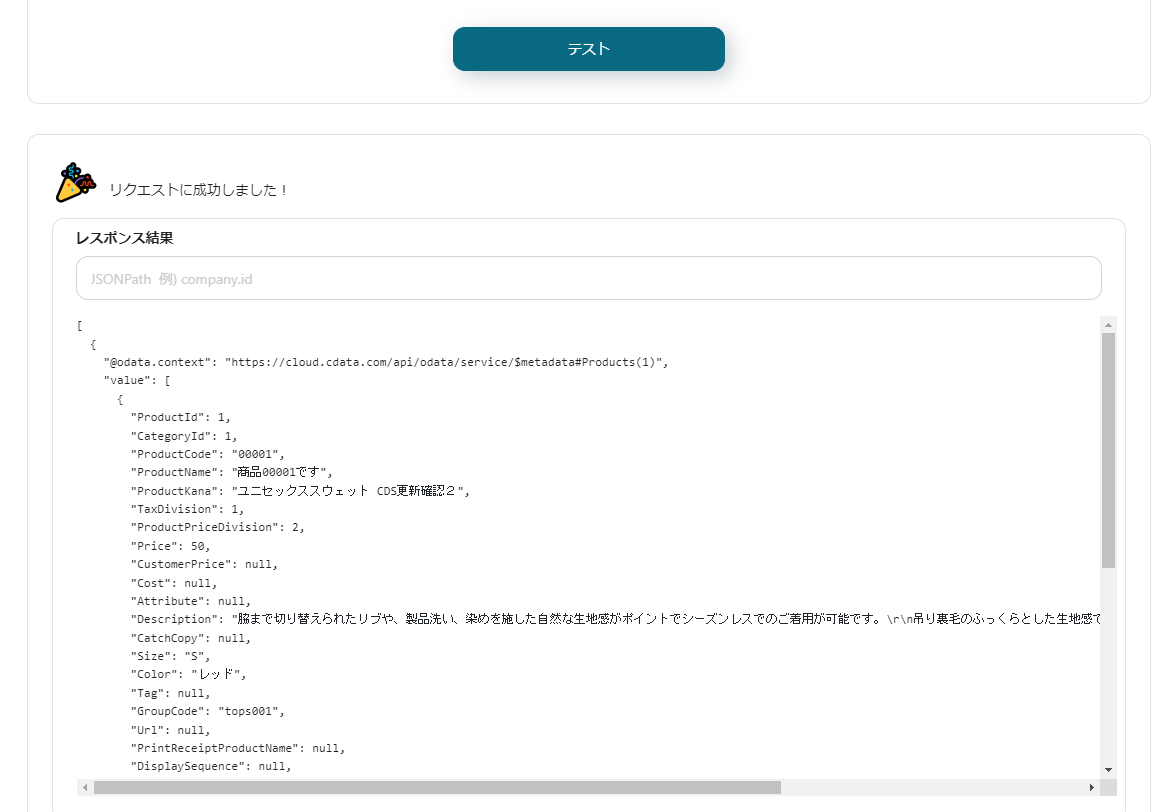Click the "ProductCode": "00001" line
This screenshot has width=1172, height=812.
(x=208, y=454)
